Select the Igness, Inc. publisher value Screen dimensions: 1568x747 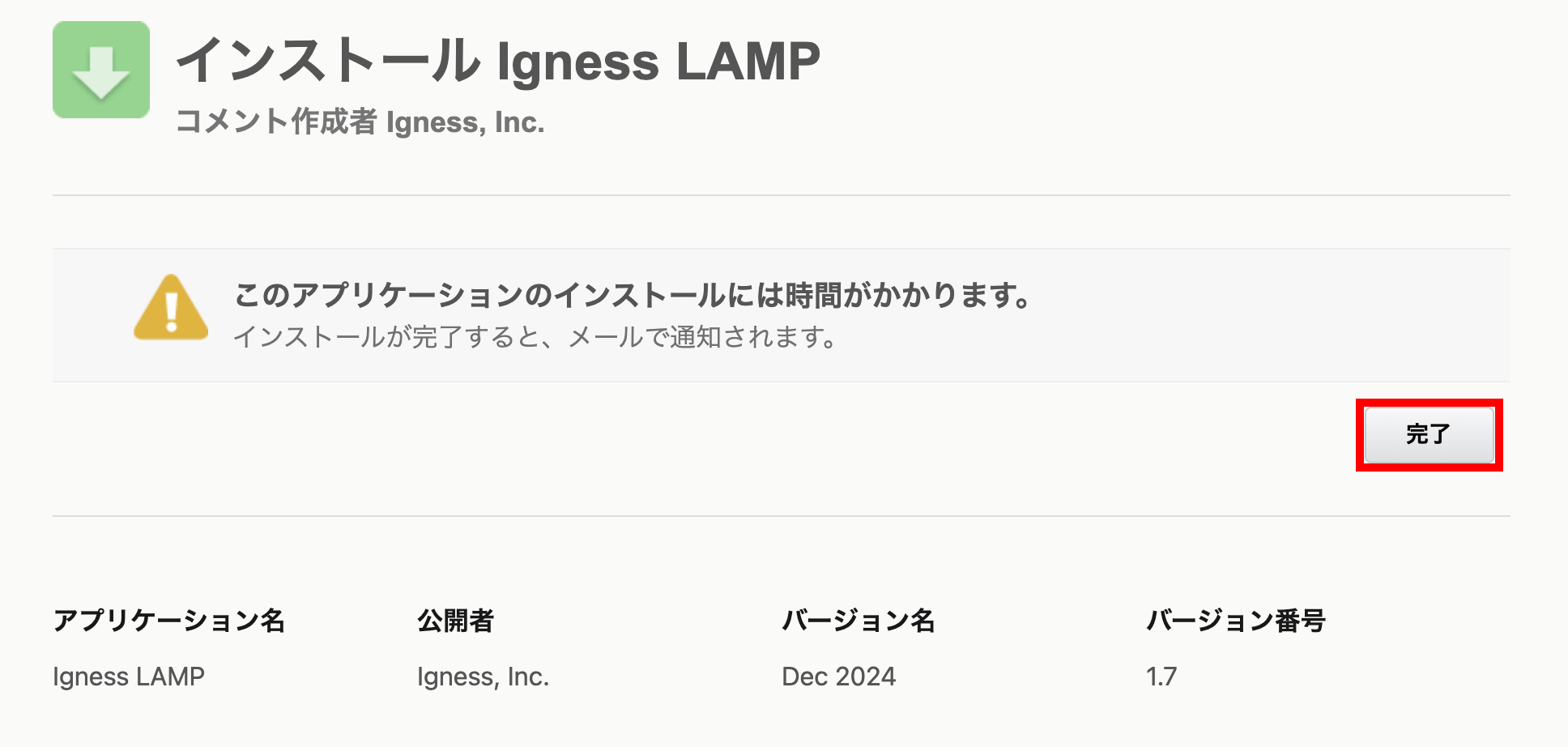coord(483,677)
